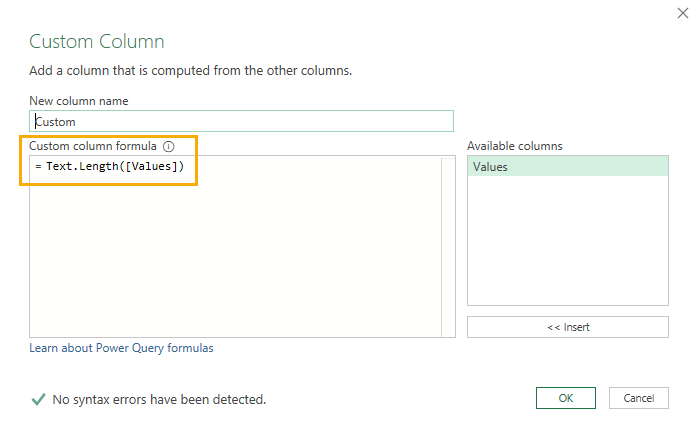This screenshot has height=438, width=699.
Task: Click the Custom Column dialog title
Action: tap(97, 41)
